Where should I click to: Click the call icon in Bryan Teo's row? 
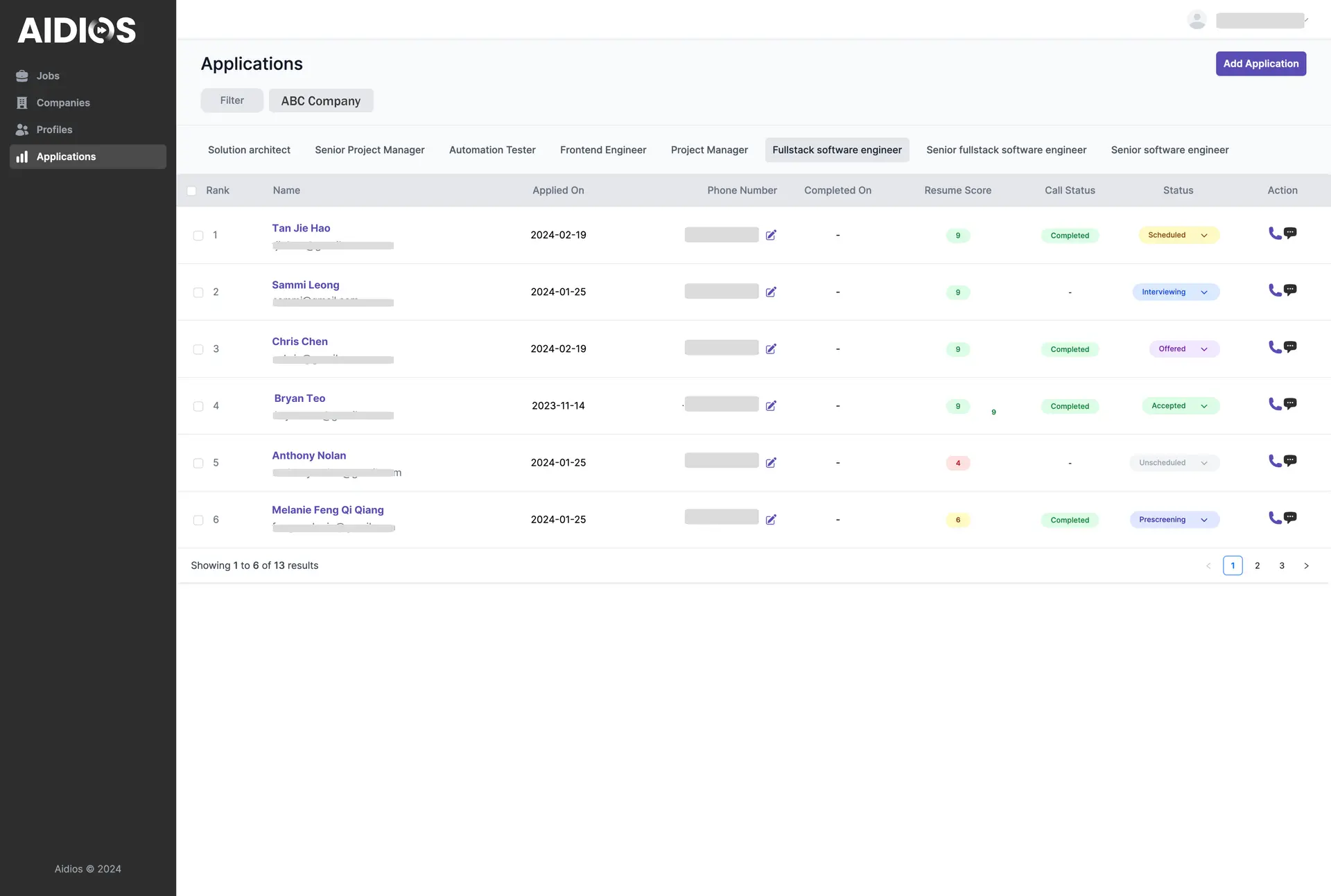click(x=1274, y=404)
